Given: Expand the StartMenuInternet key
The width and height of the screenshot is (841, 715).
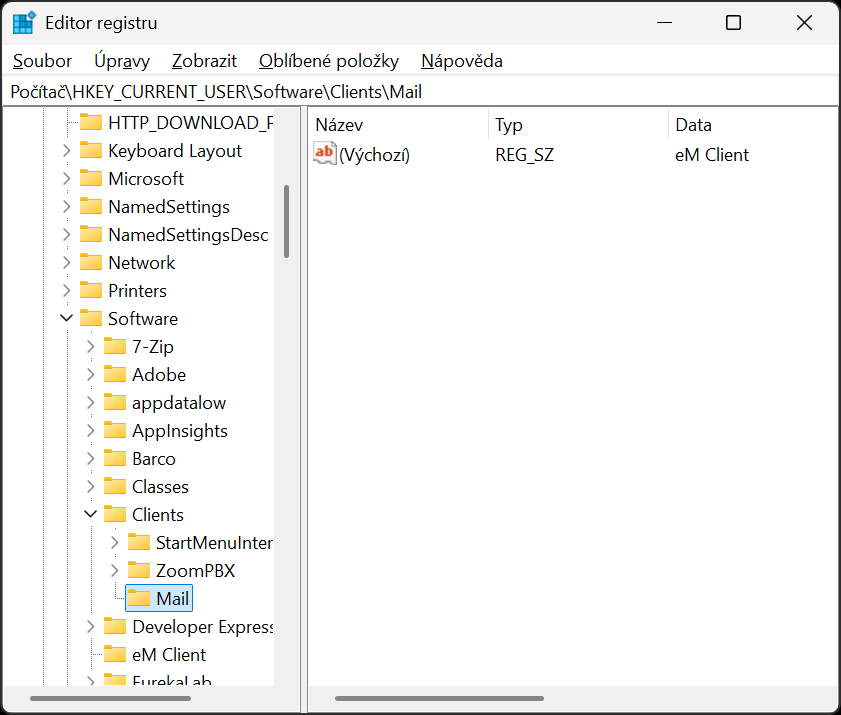Looking at the screenshot, I should pyautogui.click(x=115, y=543).
